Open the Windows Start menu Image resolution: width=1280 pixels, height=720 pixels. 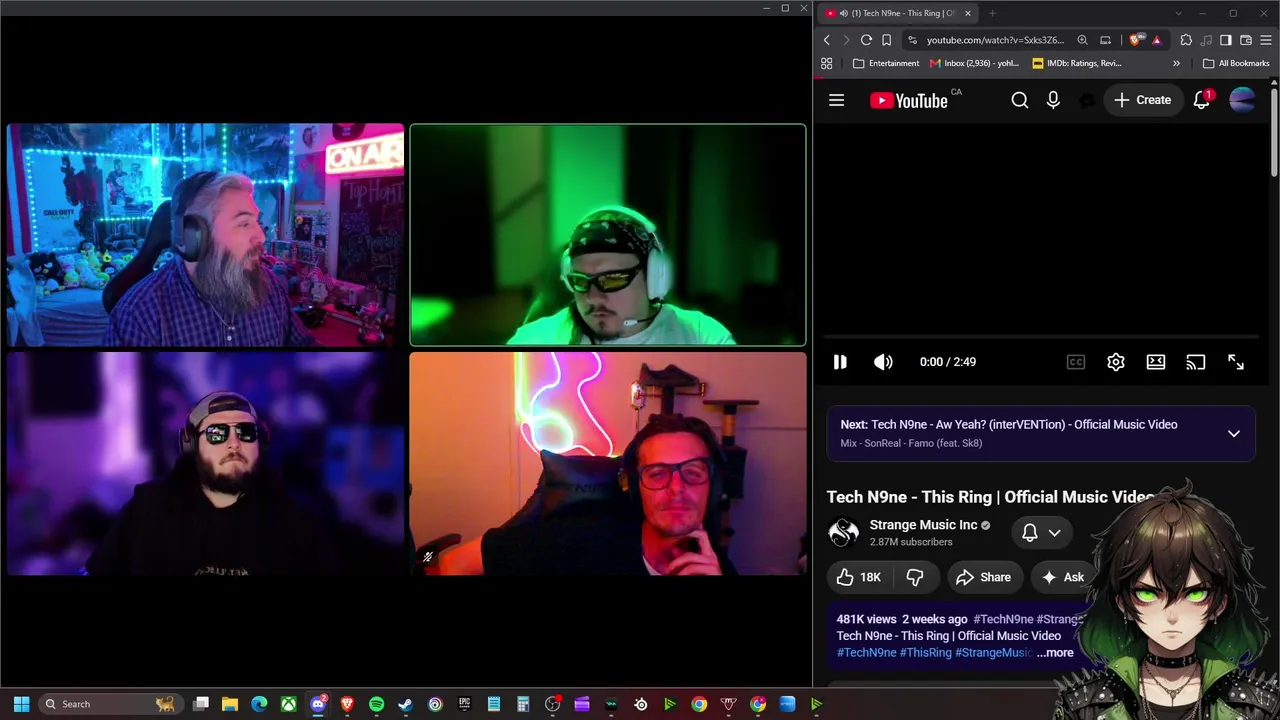tap(21, 704)
